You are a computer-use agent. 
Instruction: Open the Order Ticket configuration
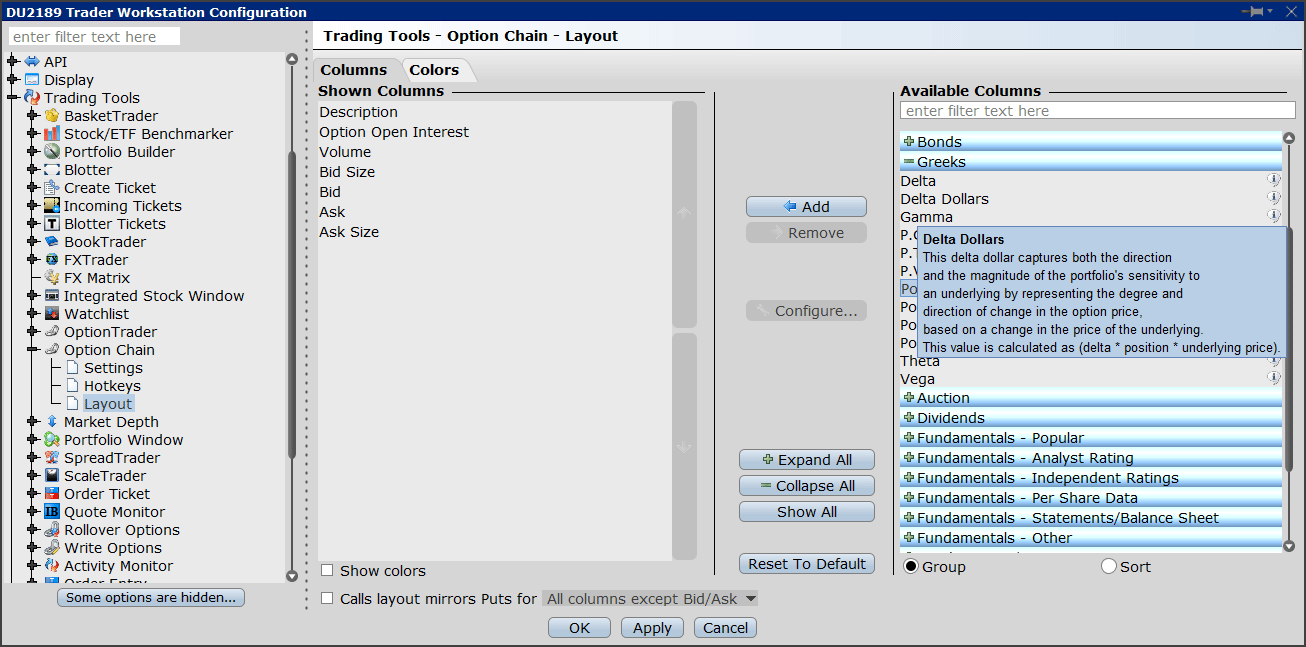[107, 494]
